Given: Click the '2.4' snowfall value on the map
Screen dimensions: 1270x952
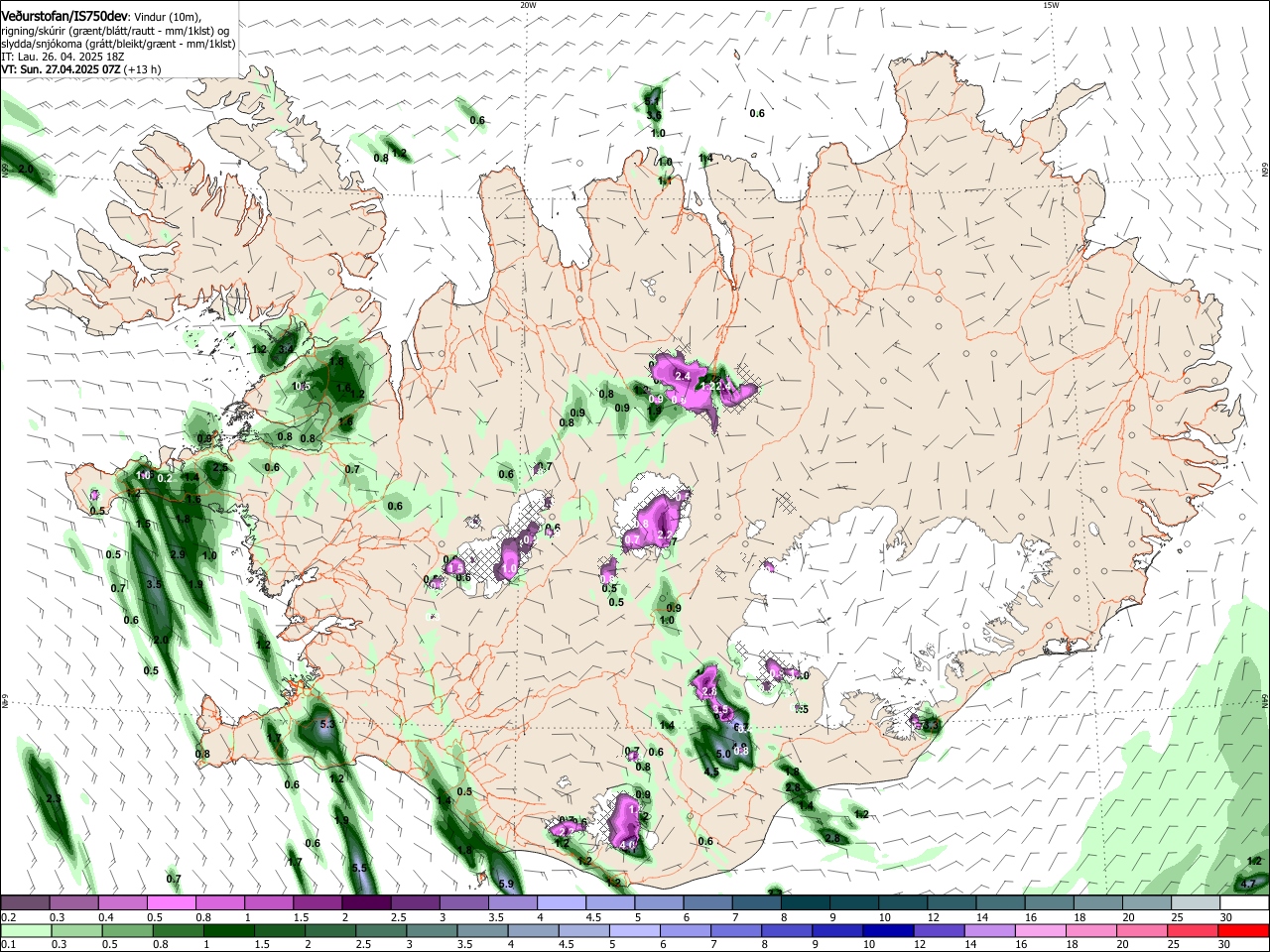Looking at the screenshot, I should (x=683, y=377).
